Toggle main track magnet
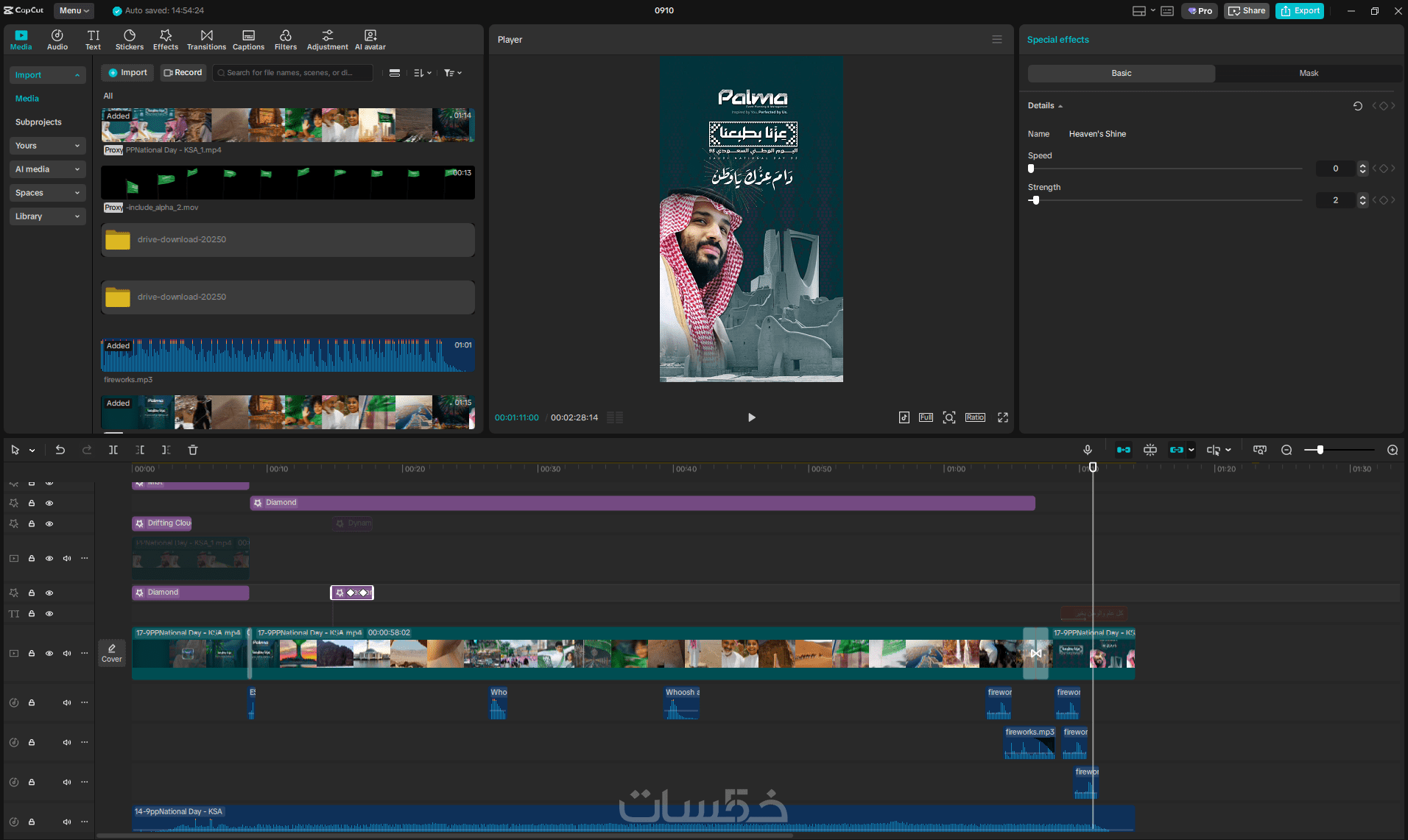 point(1124,450)
